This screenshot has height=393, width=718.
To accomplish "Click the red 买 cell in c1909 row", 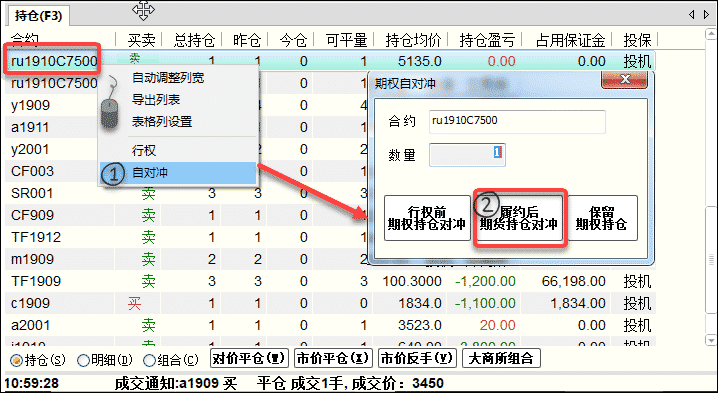I will [134, 303].
